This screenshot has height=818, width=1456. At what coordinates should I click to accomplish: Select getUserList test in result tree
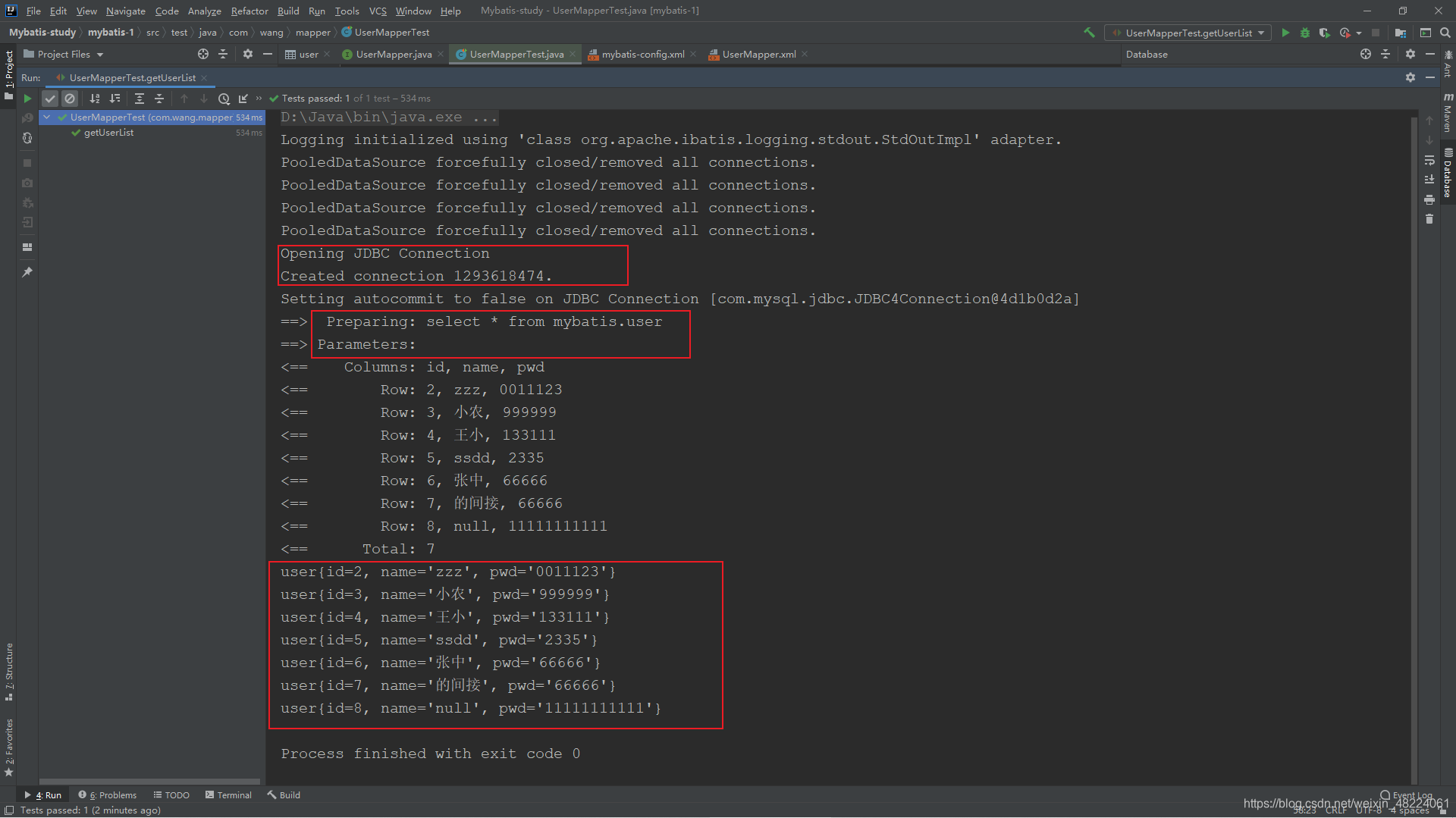(x=108, y=133)
